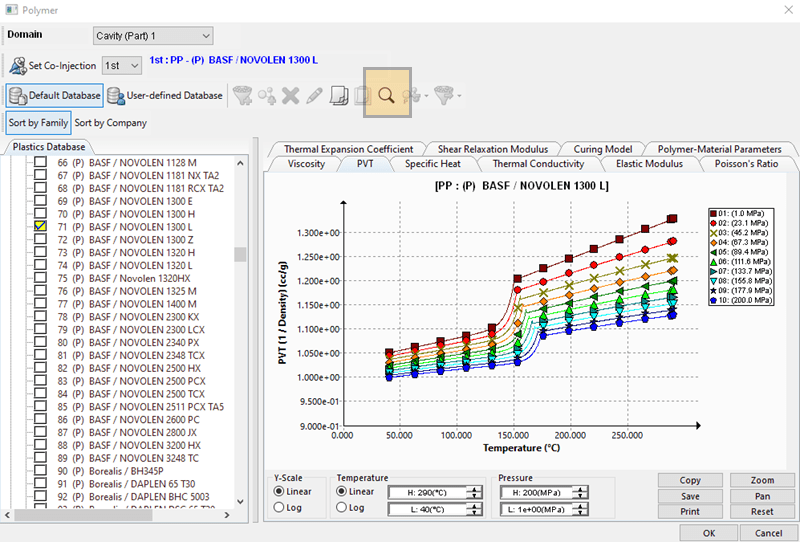Open the co-injection 1st dropdown
Image resolution: width=800 pixels, height=542 pixels.
[x=122, y=65]
